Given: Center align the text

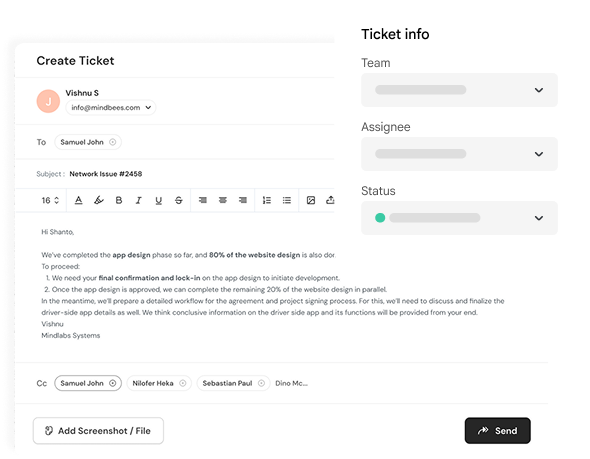Looking at the screenshot, I should tap(223, 200).
